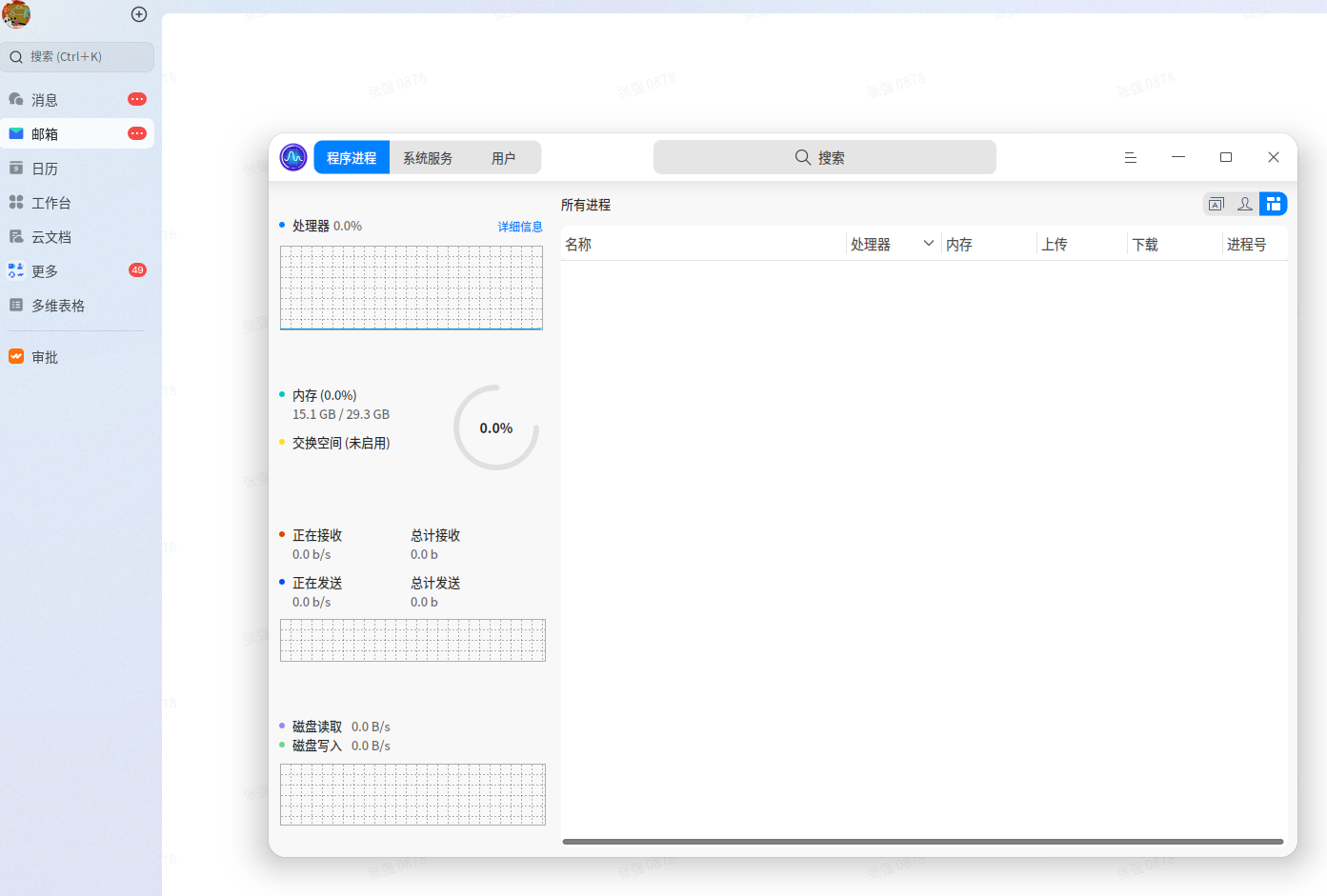Open 消息 in the sidebar

[77, 100]
